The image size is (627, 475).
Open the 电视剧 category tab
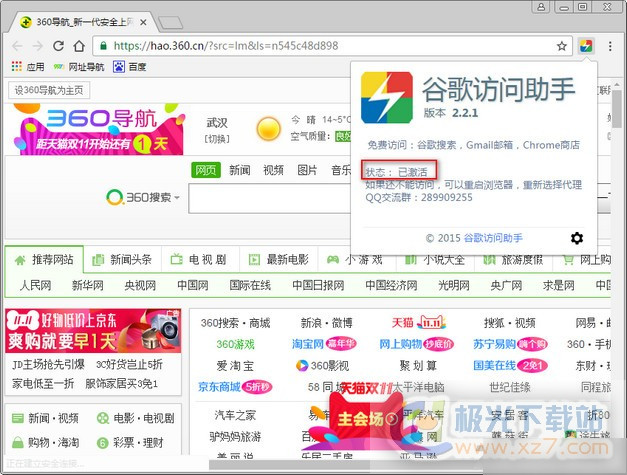point(198,260)
